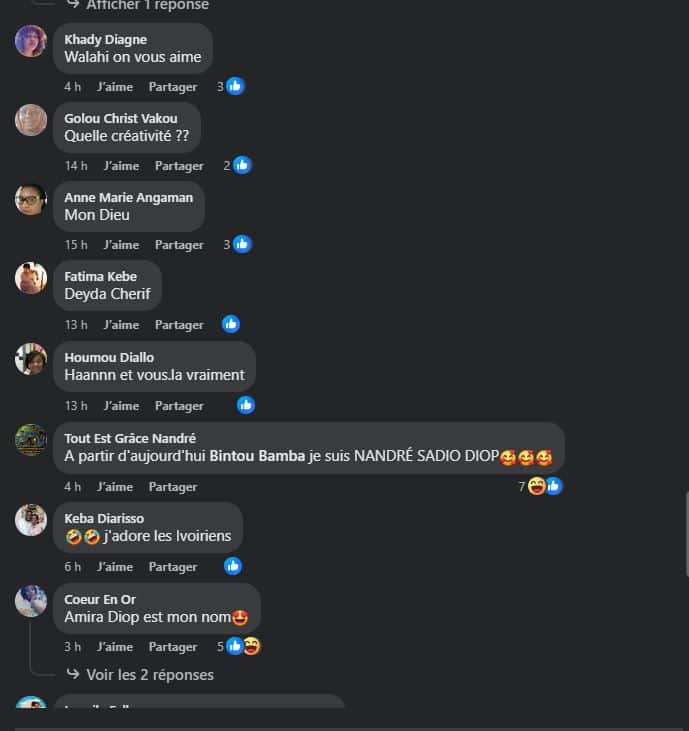Viewport: 689px width, 731px height.
Task: Share Golou Christ Vakou's comment via Partager
Action: tap(179, 166)
